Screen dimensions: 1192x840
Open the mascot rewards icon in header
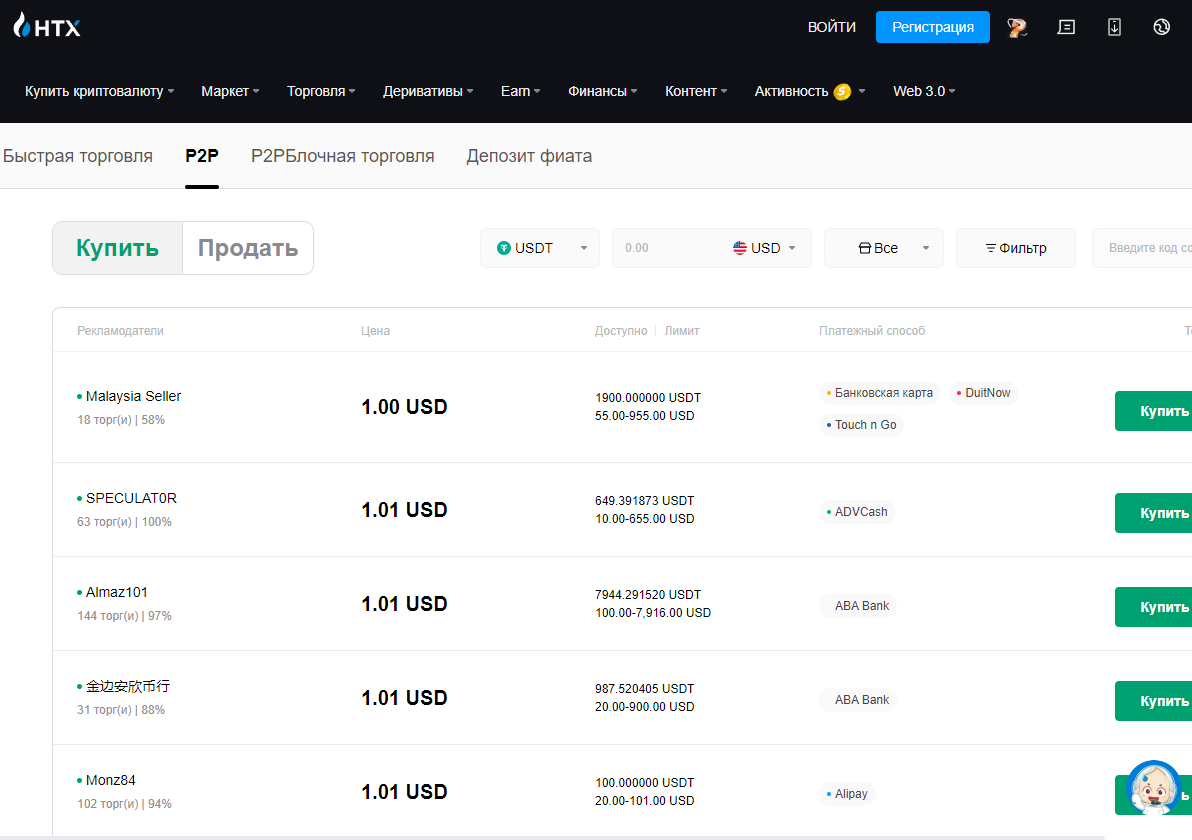[x=1017, y=27]
